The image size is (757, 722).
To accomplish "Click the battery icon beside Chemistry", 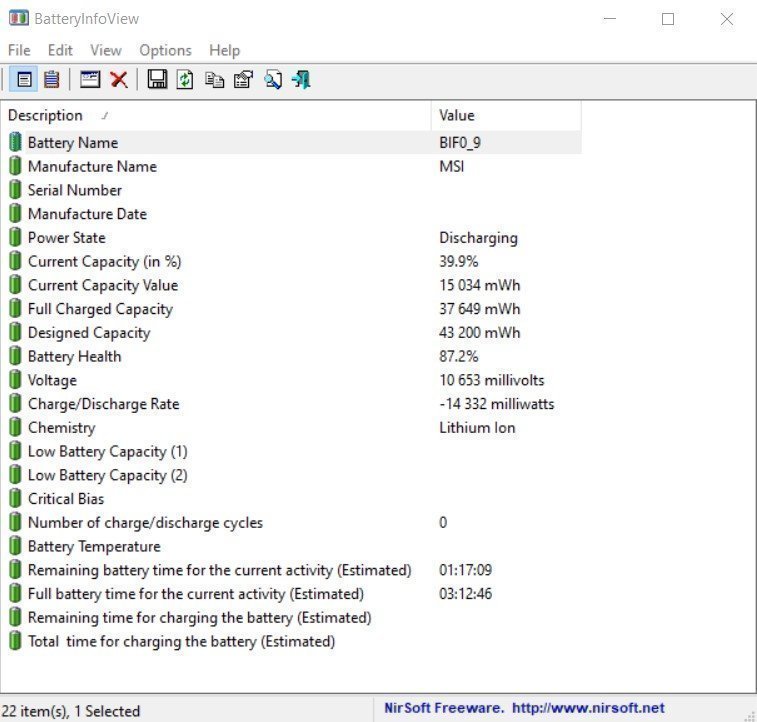I will [15, 427].
